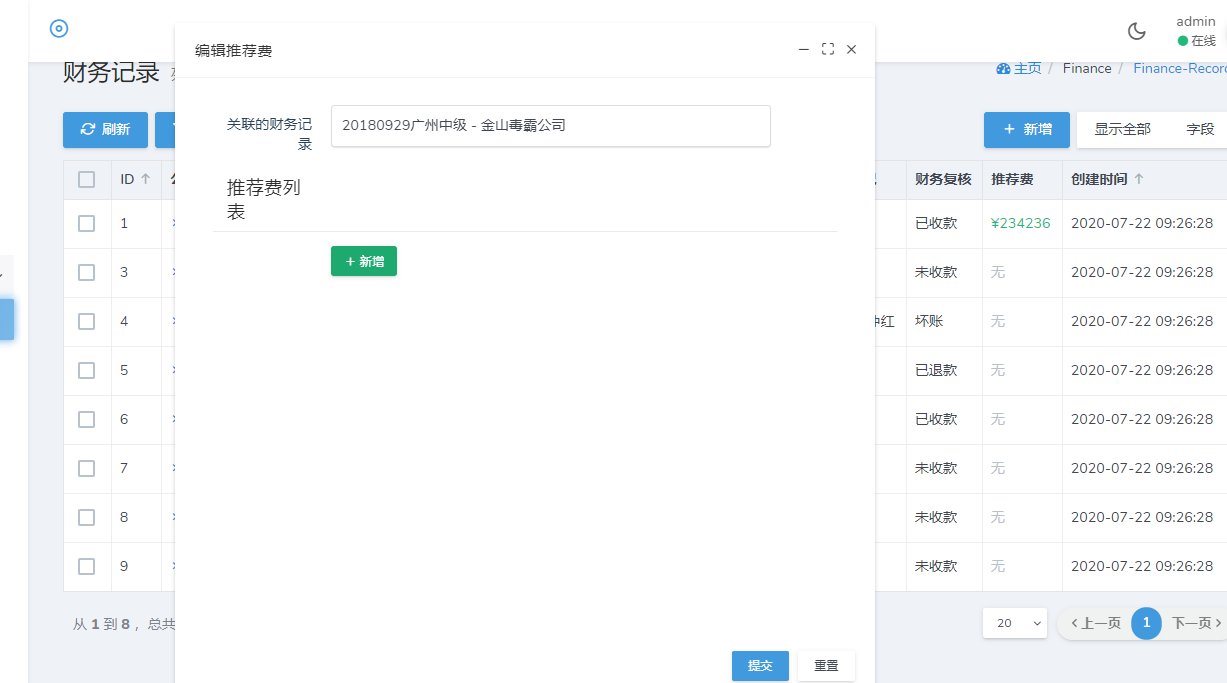
Task: Click Finance-Record breadcrumb item
Action: pyautogui.click(x=1180, y=69)
